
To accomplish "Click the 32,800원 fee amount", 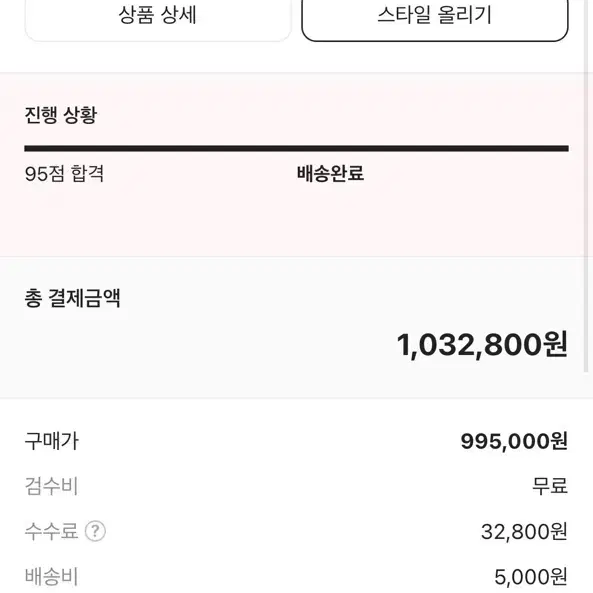I will click(x=524, y=531).
